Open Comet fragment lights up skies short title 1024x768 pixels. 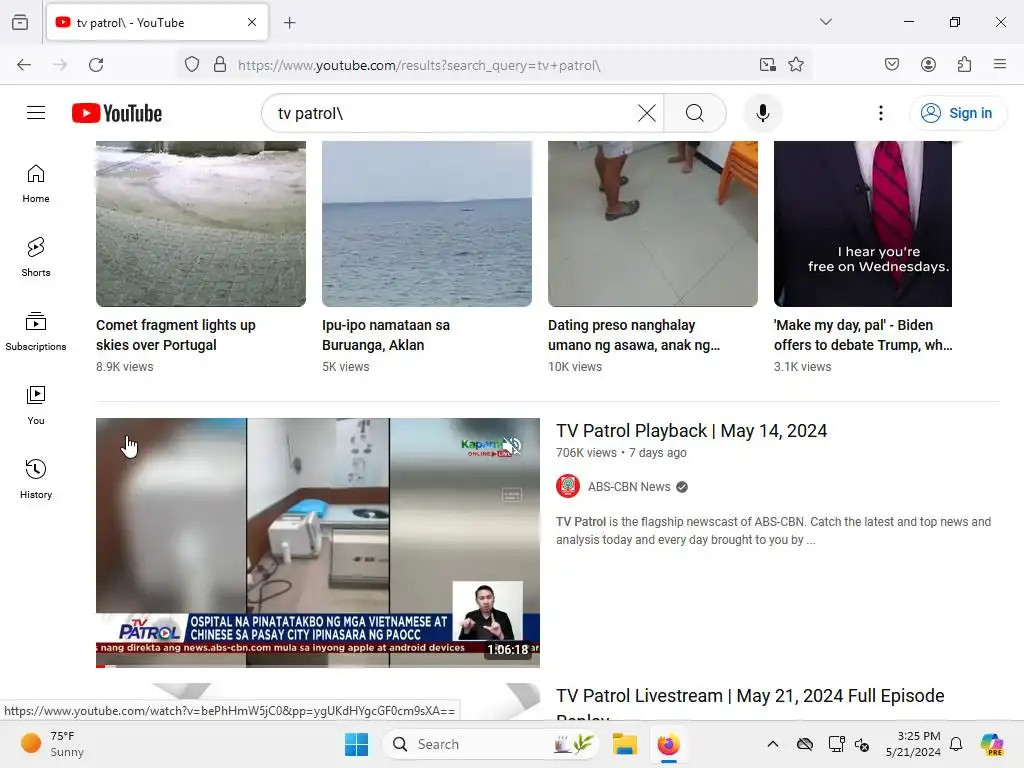[x=176, y=335]
